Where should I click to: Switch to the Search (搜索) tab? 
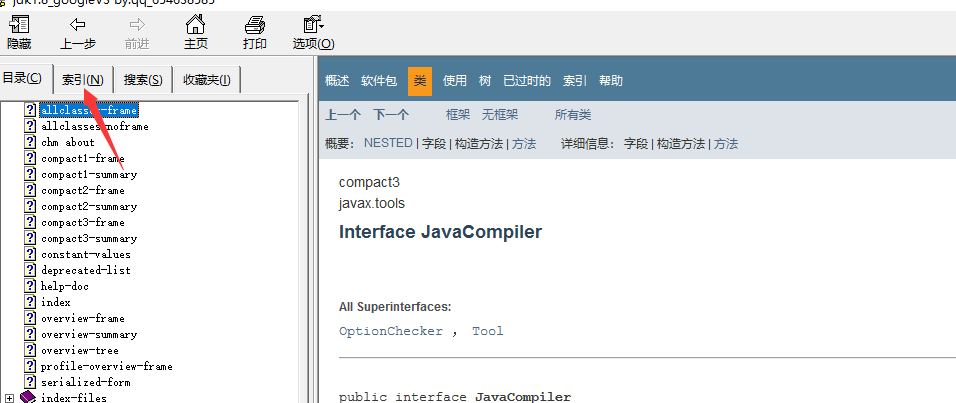pyautogui.click(x=143, y=79)
